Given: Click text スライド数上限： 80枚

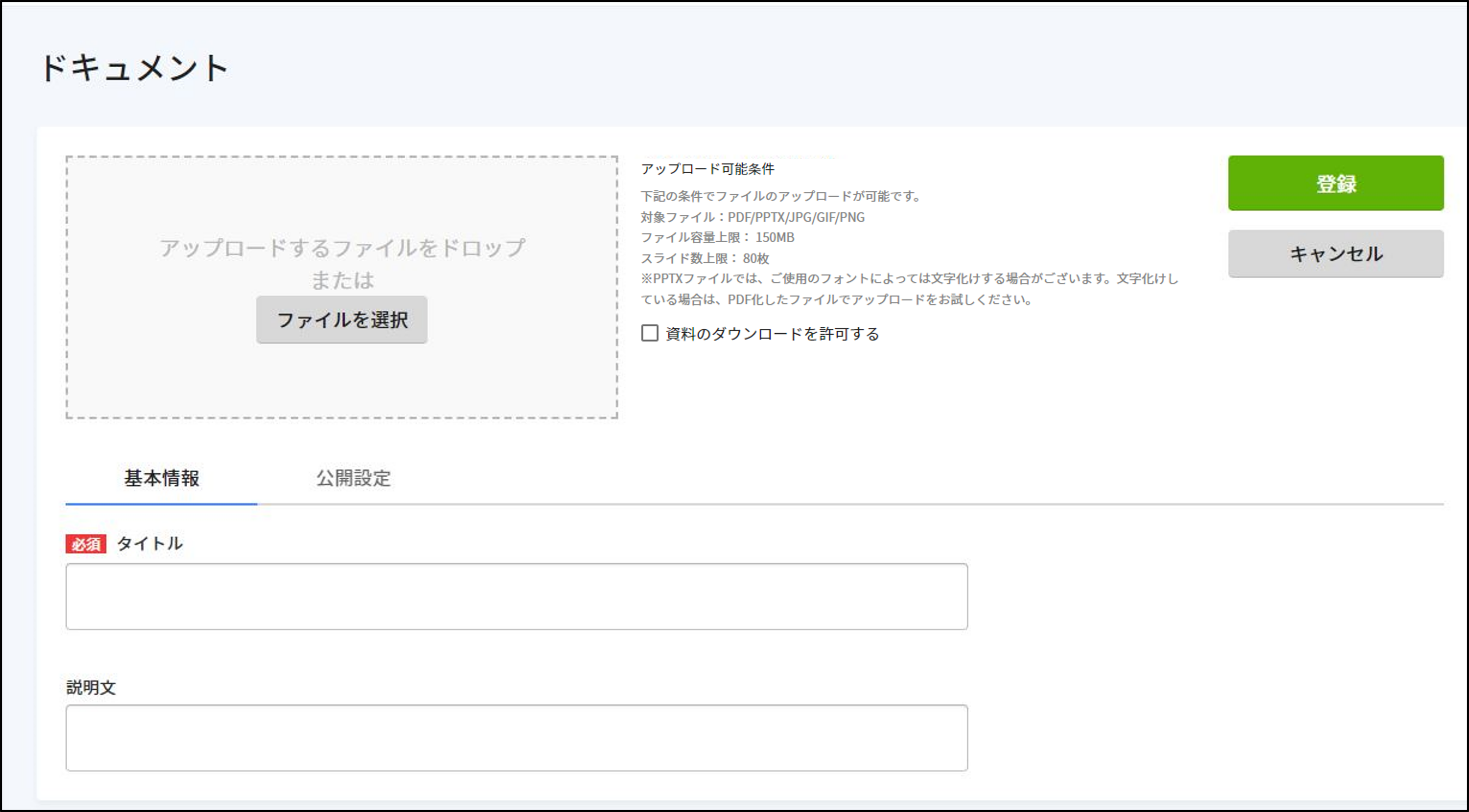Looking at the screenshot, I should pos(705,258).
